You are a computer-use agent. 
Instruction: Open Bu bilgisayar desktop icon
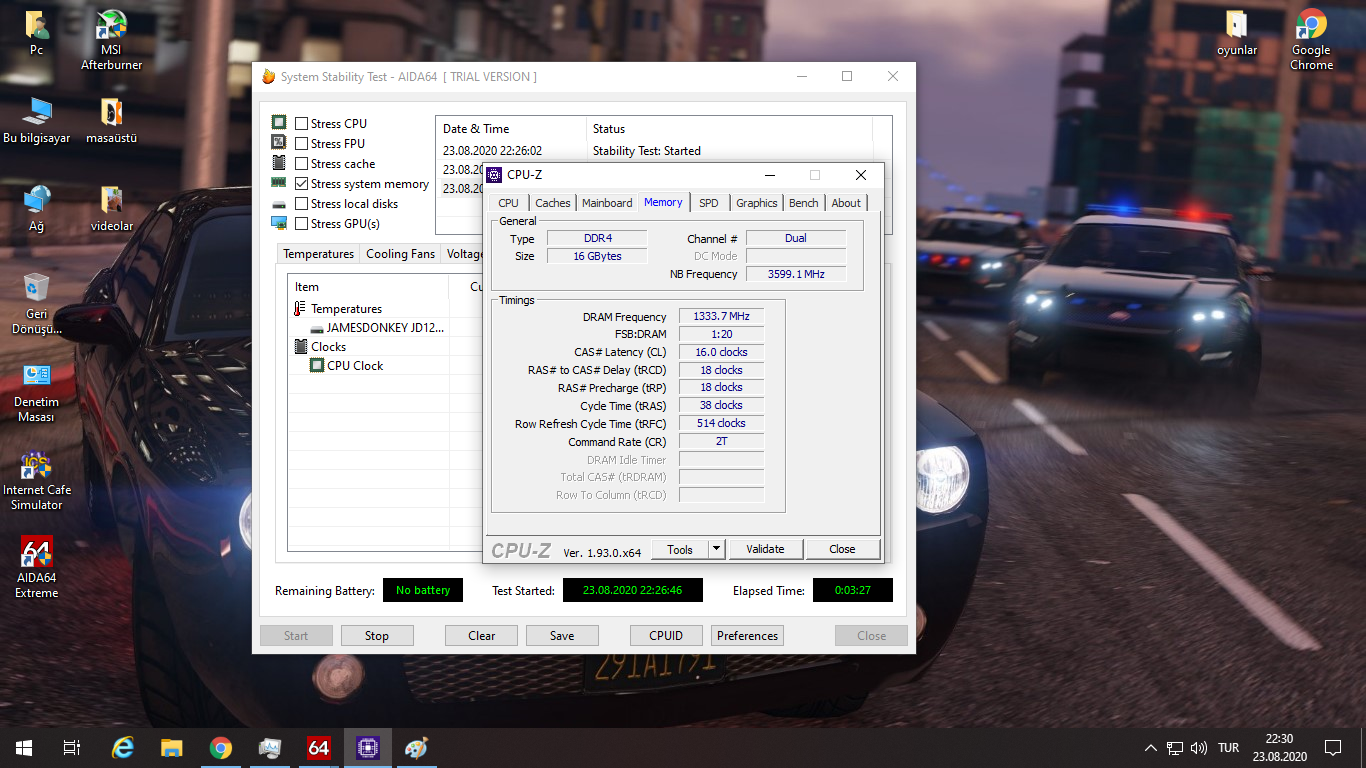(x=37, y=120)
